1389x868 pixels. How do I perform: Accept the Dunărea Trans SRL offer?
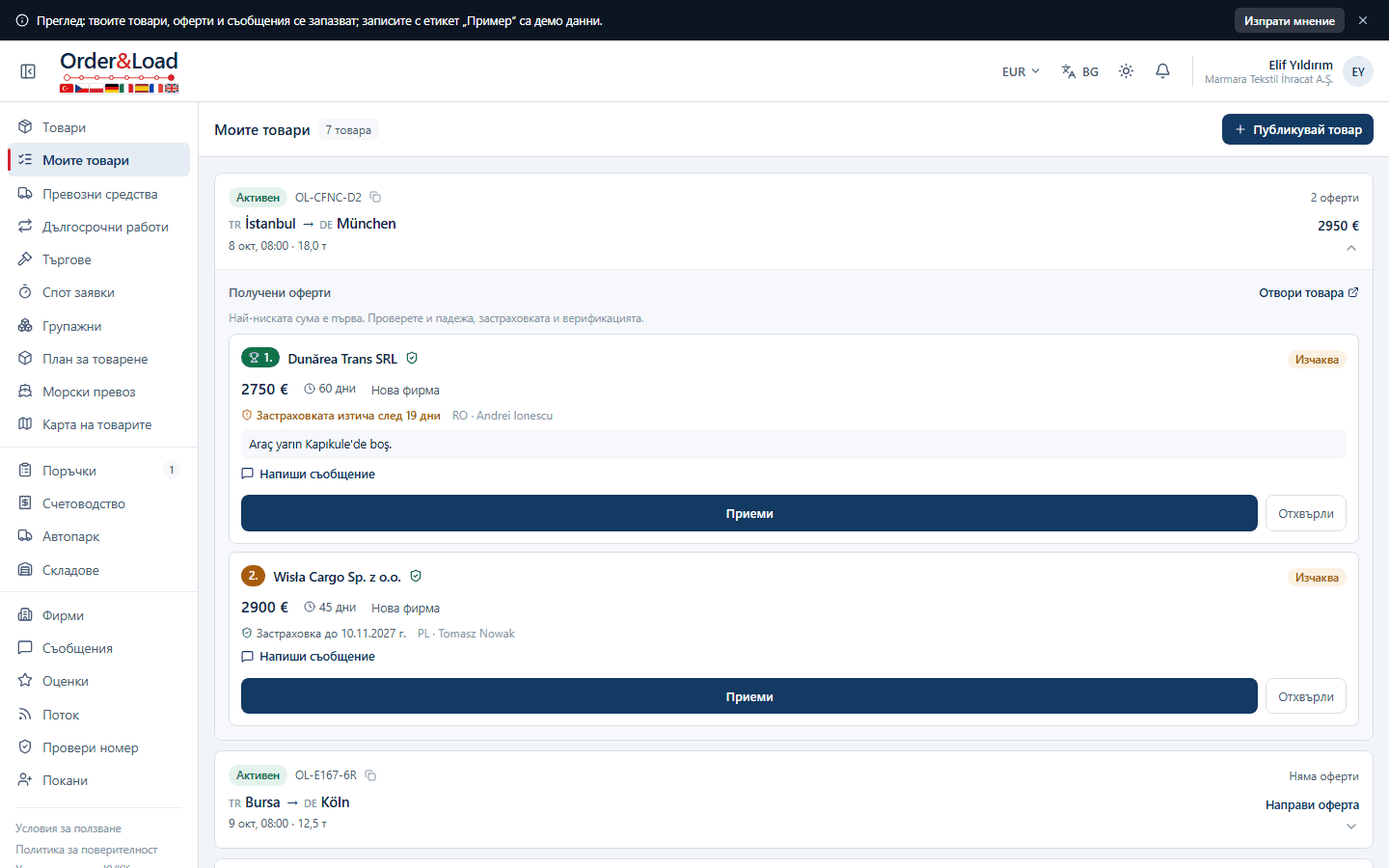click(749, 513)
